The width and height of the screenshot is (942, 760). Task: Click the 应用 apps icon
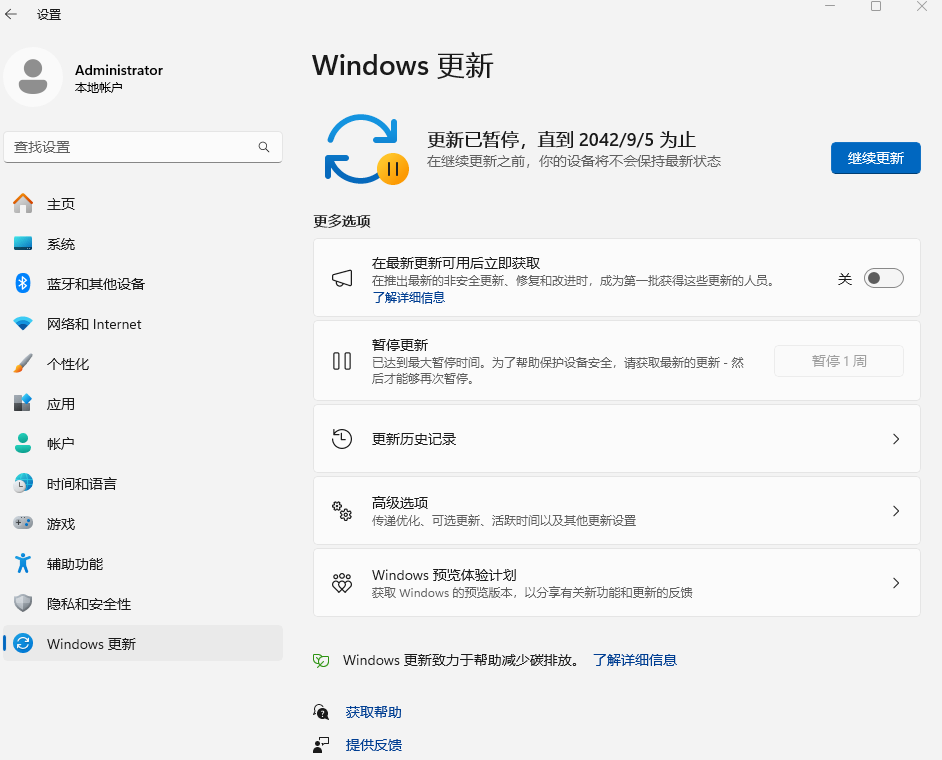click(x=23, y=404)
